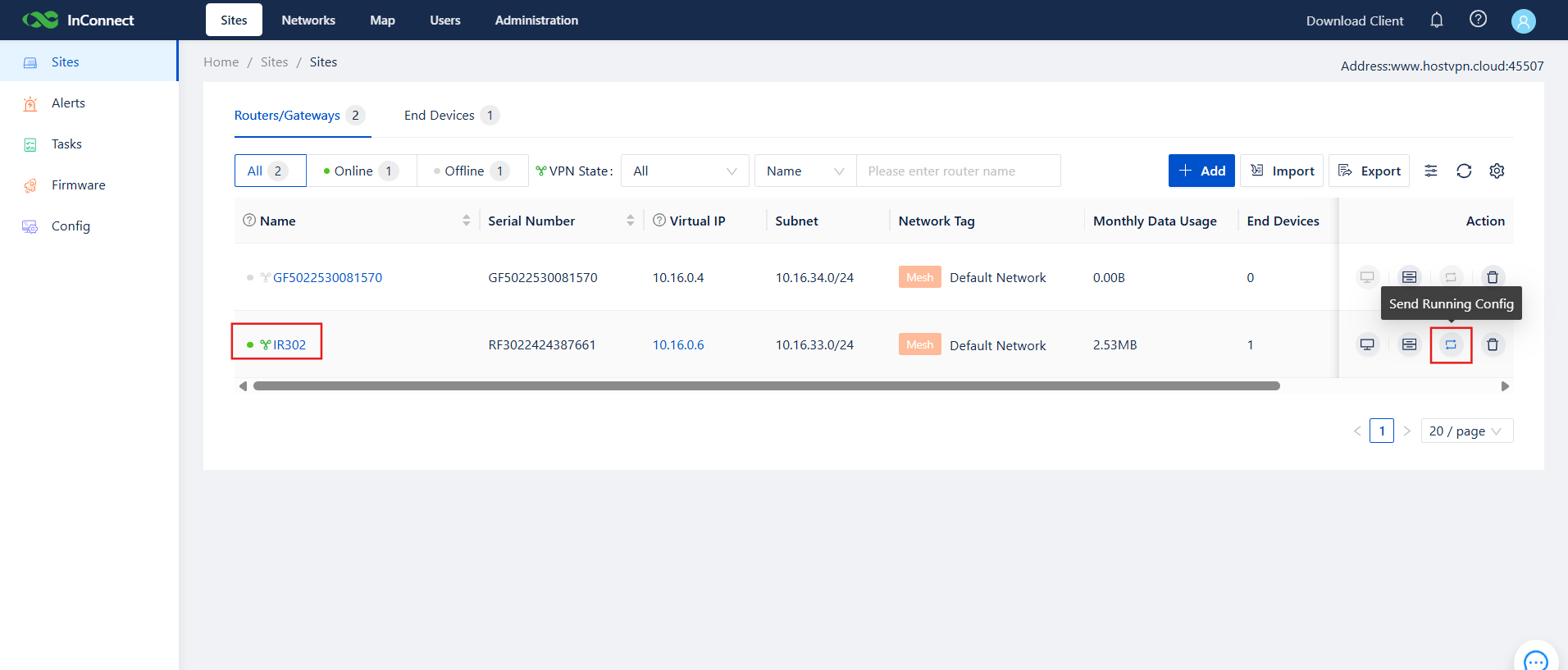Sort by Name column
Viewport: 1568px width, 670px height.
(466, 221)
